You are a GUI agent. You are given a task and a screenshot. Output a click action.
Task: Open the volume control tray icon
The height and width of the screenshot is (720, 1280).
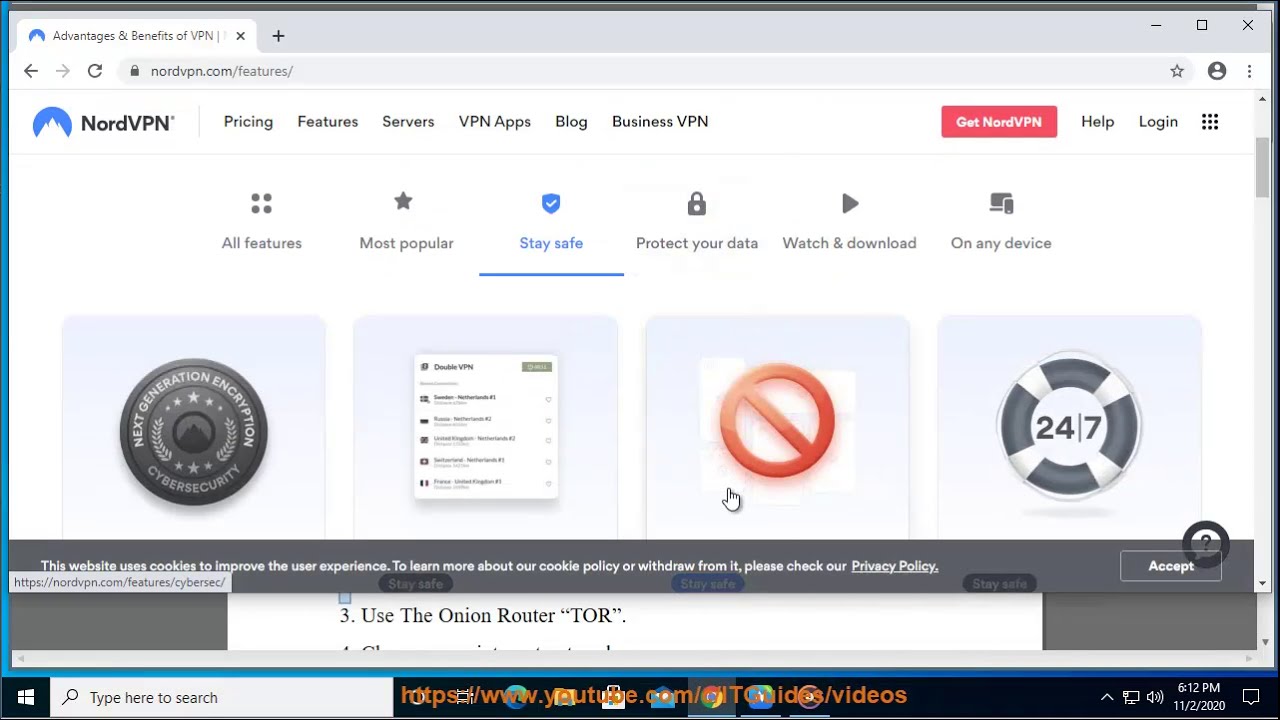1155,697
